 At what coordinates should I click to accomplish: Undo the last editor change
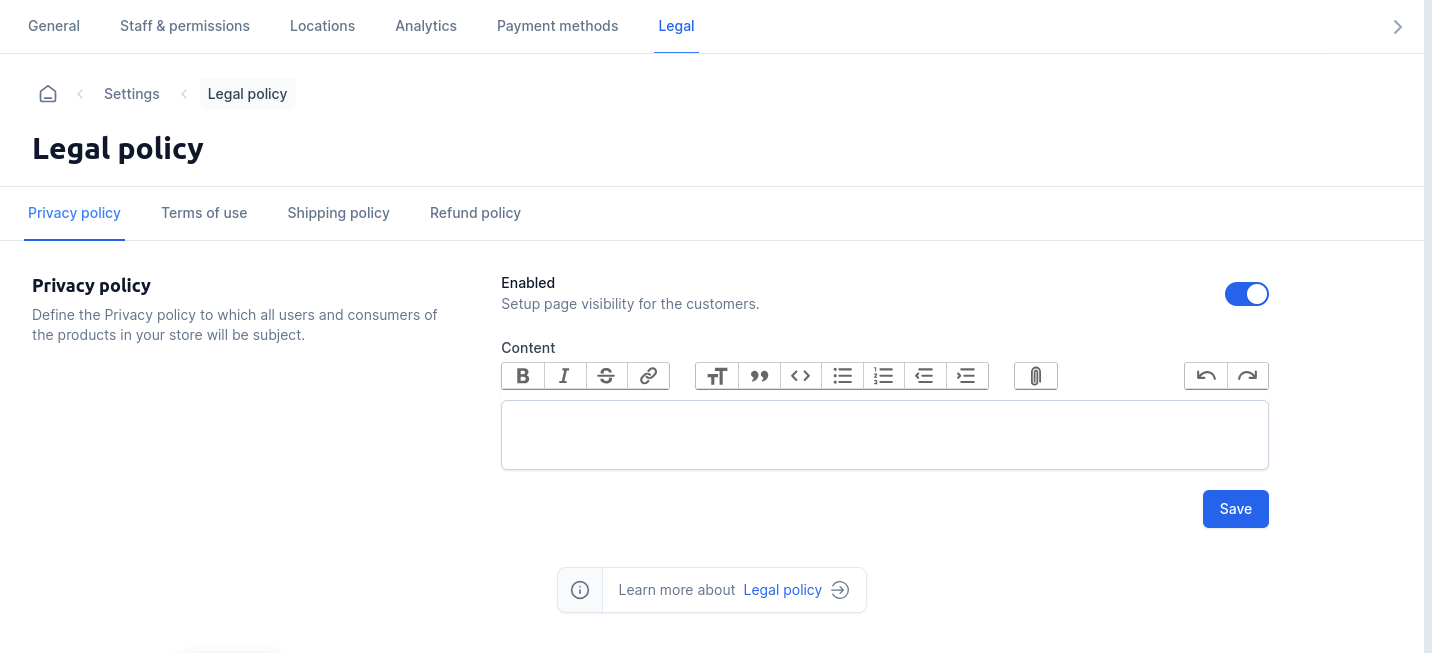coord(1206,376)
